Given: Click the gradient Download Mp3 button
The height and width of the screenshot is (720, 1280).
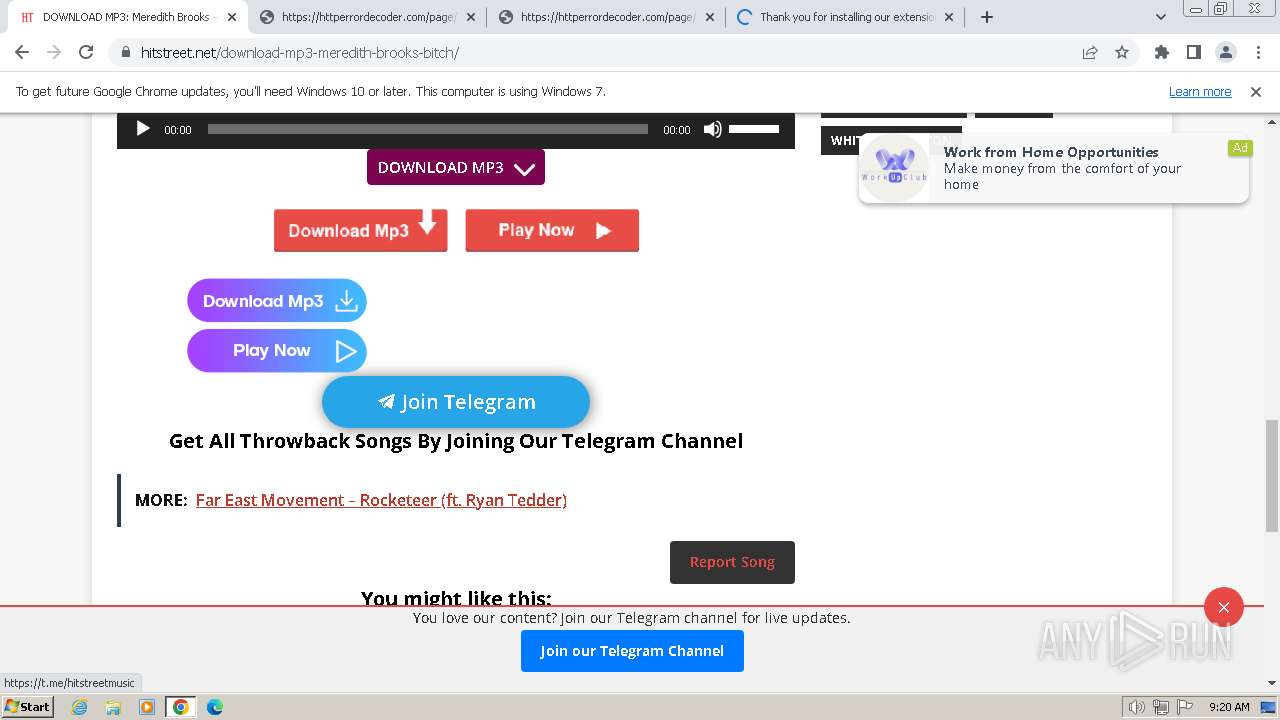Looking at the screenshot, I should click(277, 301).
